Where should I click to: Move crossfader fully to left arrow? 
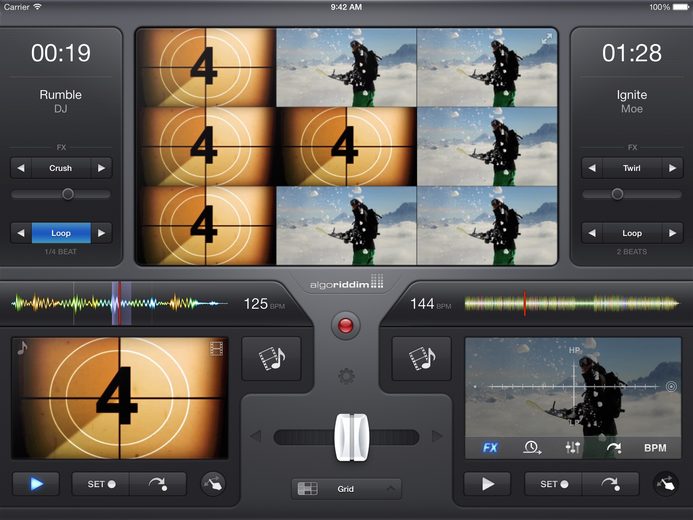(255, 436)
